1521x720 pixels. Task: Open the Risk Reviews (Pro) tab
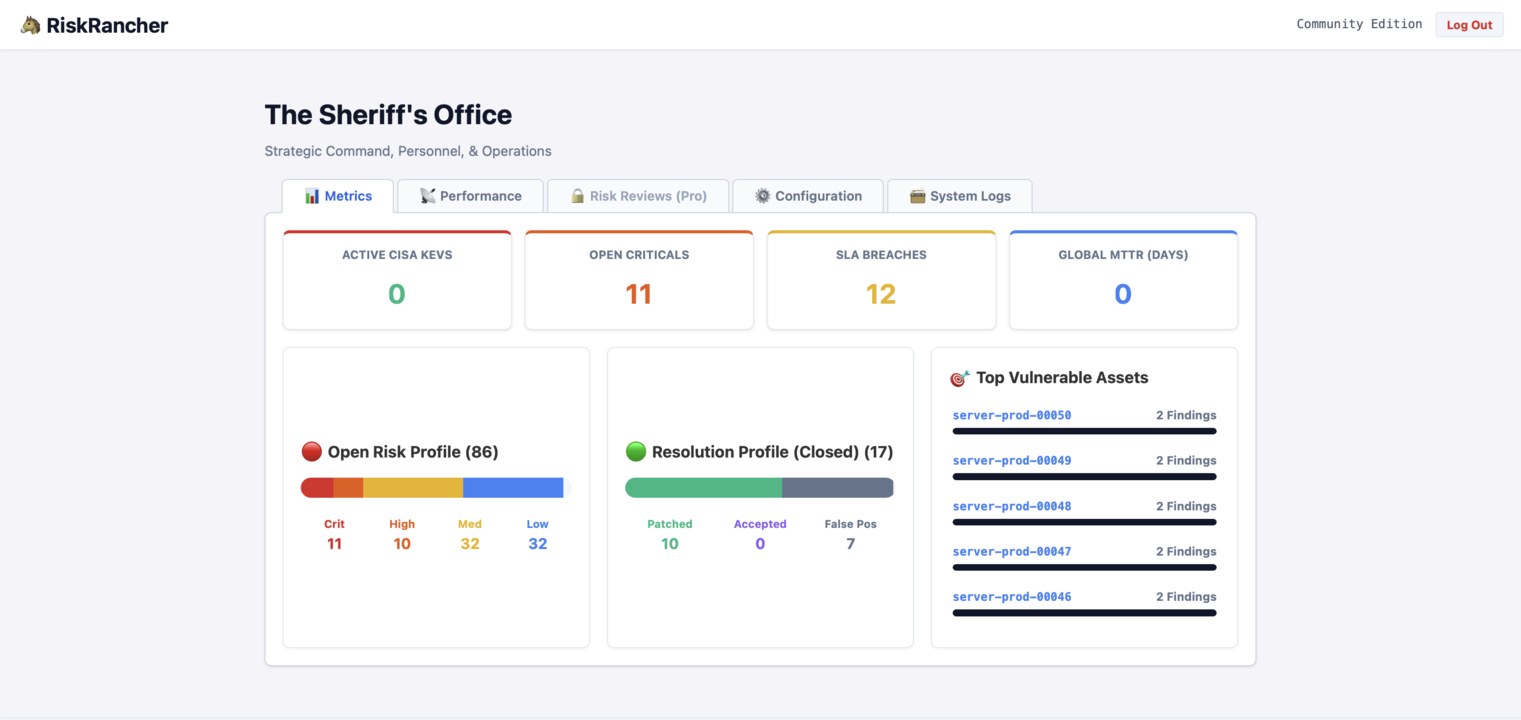pos(638,196)
